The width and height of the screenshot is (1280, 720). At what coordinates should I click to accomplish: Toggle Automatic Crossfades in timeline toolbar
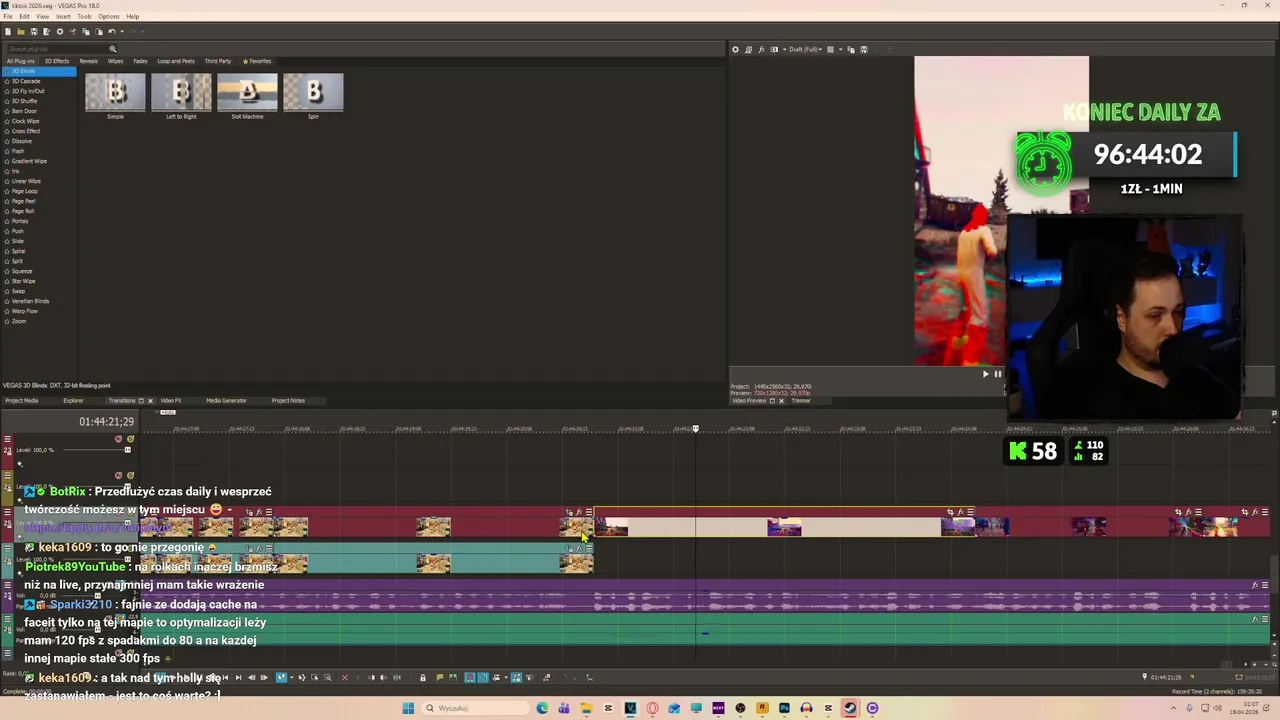point(483,677)
